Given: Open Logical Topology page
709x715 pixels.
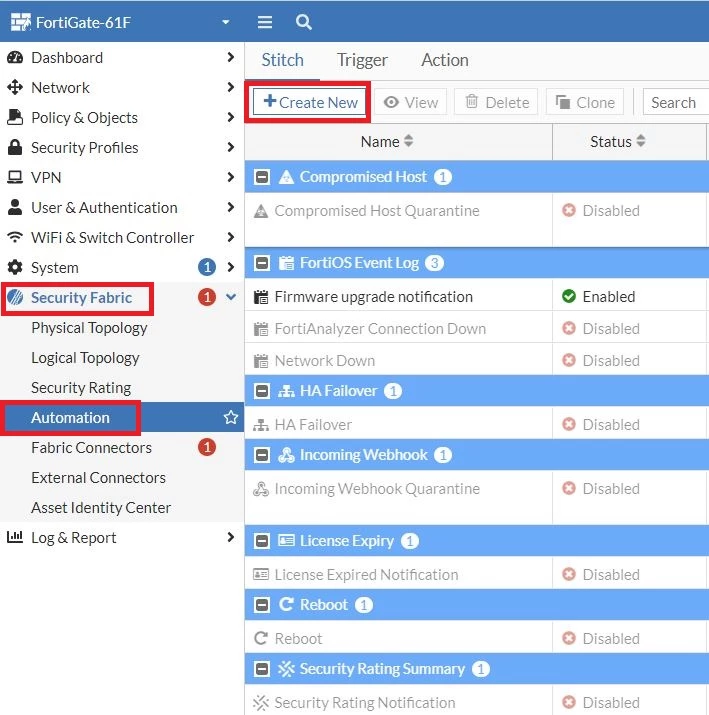Looking at the screenshot, I should click(x=85, y=358).
